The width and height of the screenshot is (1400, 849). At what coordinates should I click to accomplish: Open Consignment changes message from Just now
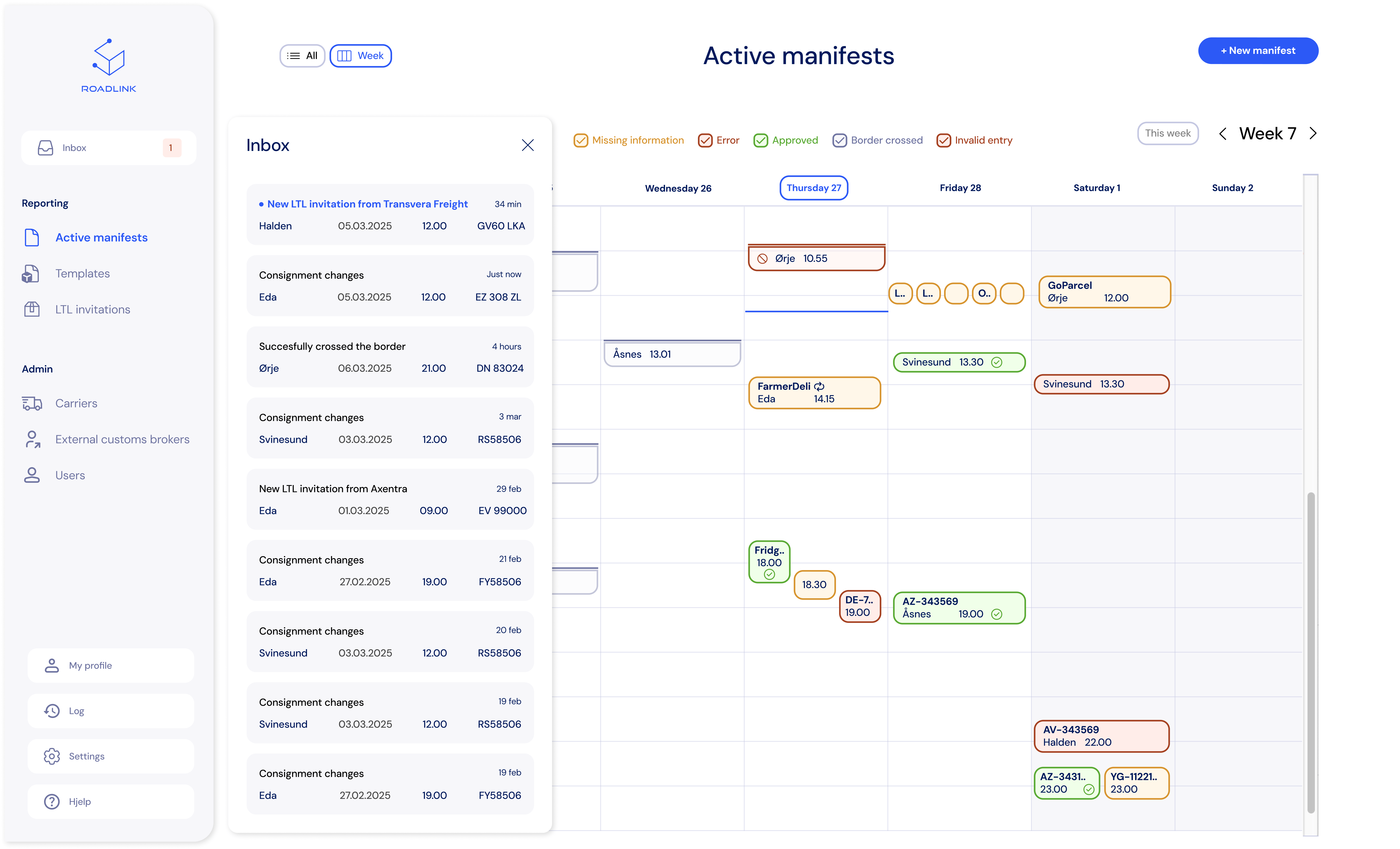click(x=390, y=286)
